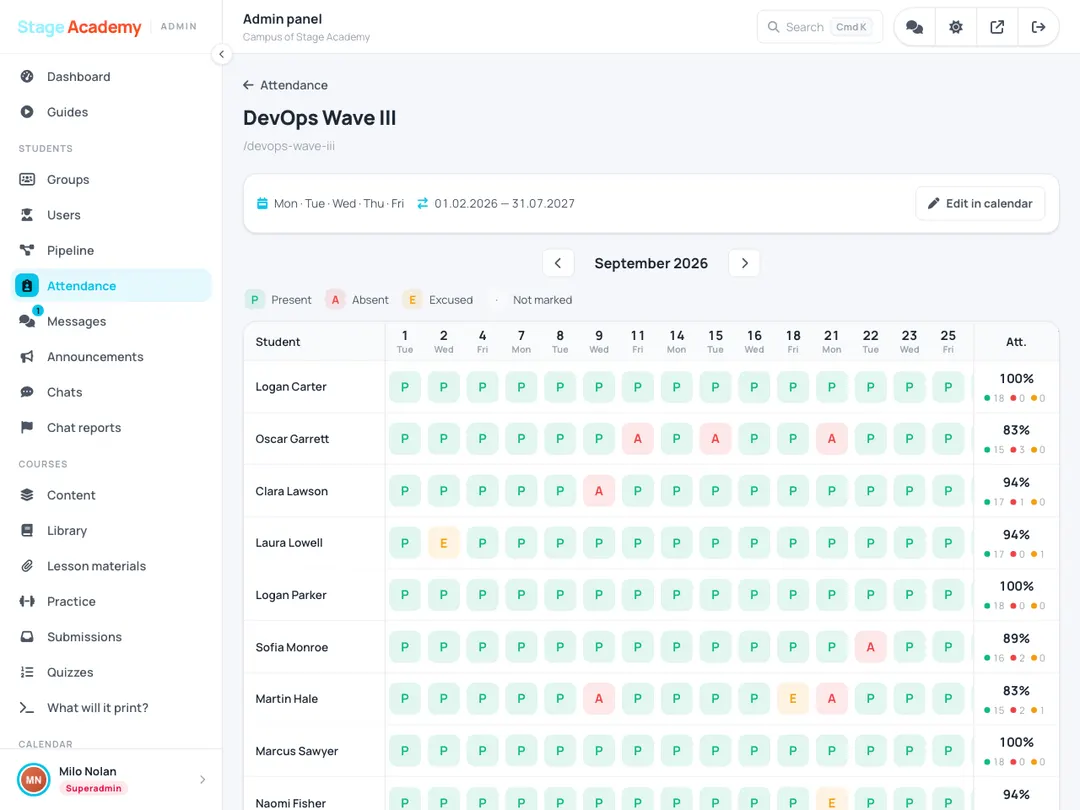Open Submissions in the sidebar
The image size is (1080, 810).
tap(112, 637)
